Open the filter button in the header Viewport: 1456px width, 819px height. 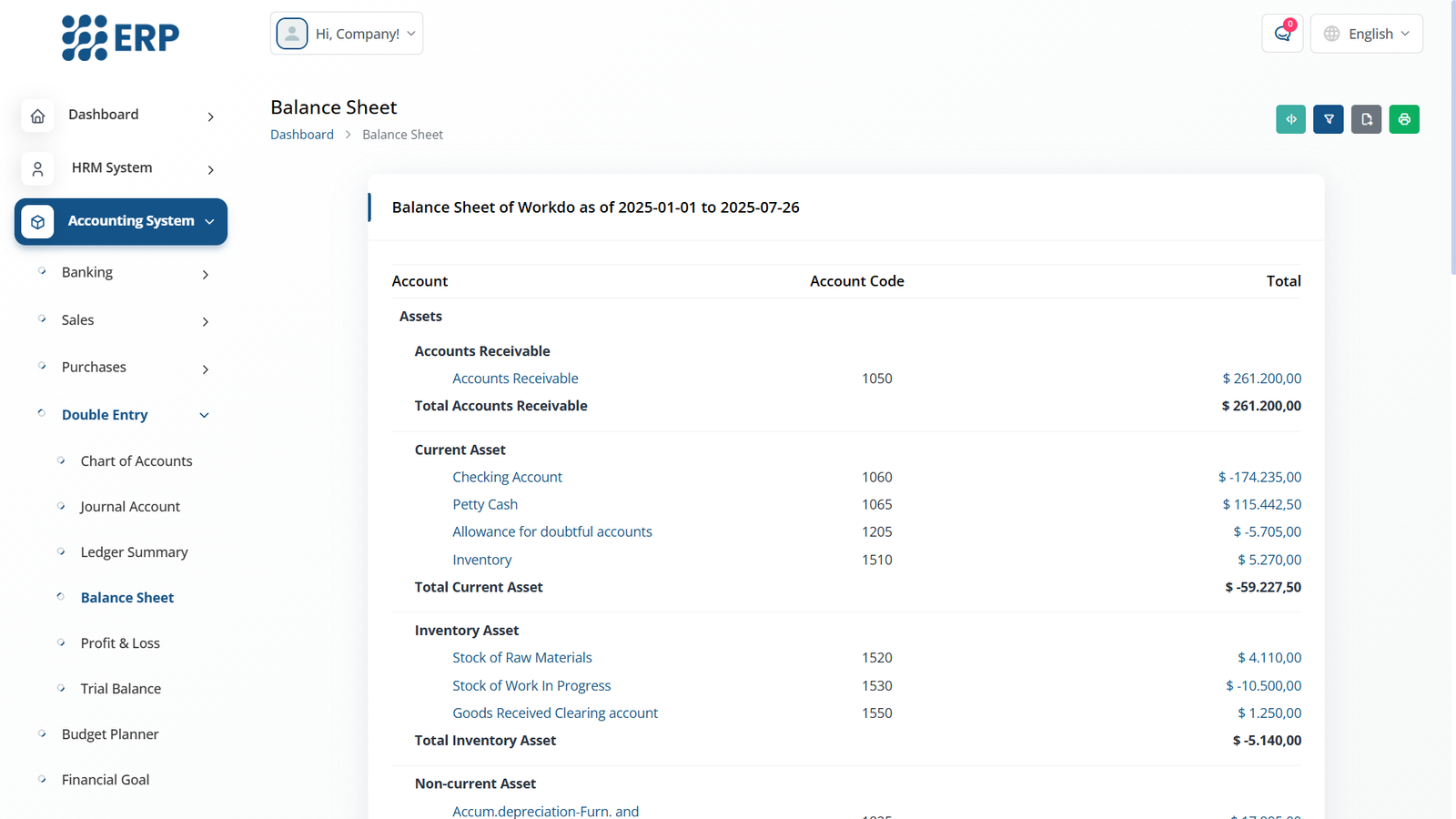[1329, 119]
